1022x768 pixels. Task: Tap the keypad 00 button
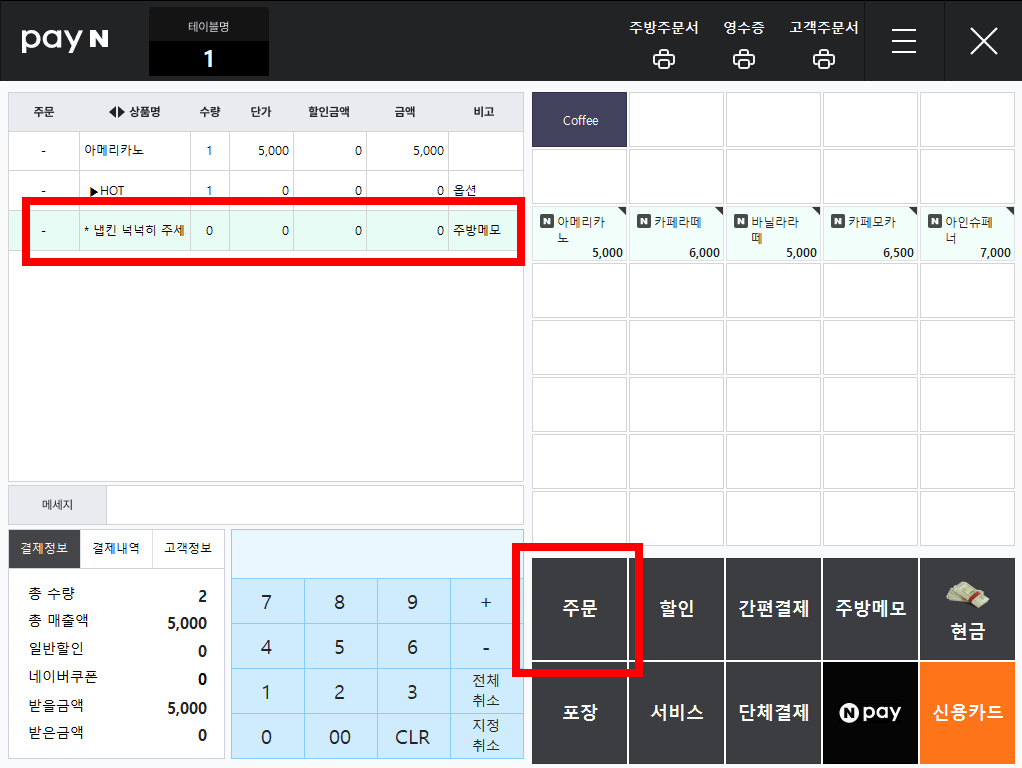click(340, 737)
